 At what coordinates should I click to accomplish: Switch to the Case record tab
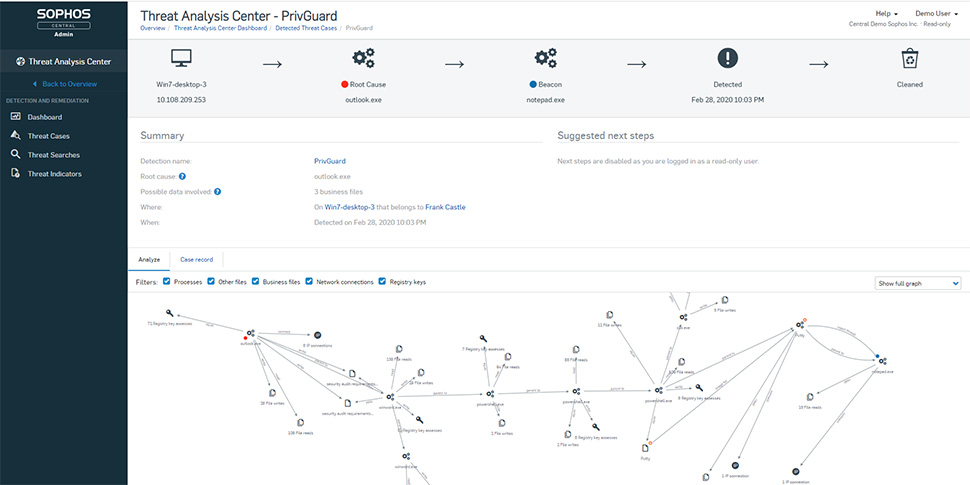point(197,260)
